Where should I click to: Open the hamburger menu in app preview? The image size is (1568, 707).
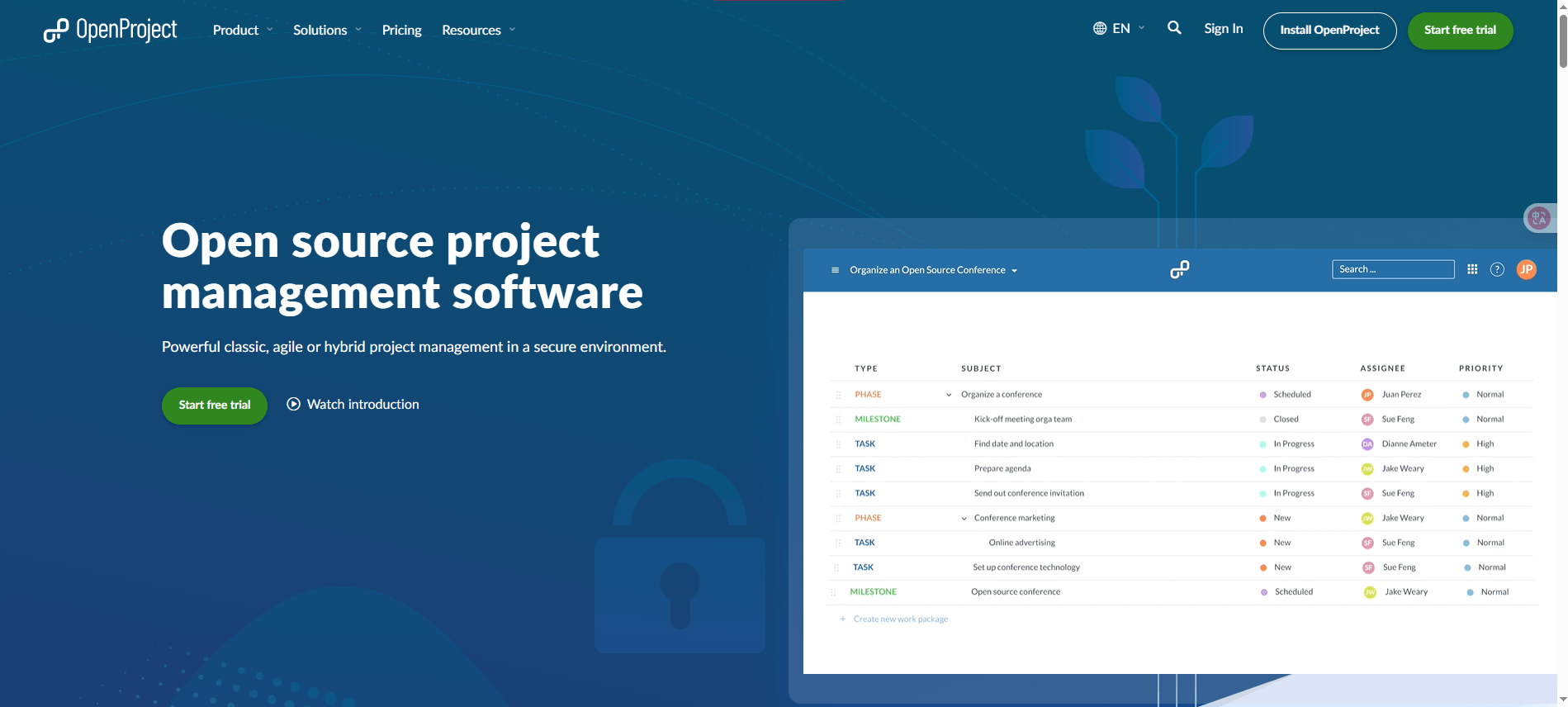(835, 270)
